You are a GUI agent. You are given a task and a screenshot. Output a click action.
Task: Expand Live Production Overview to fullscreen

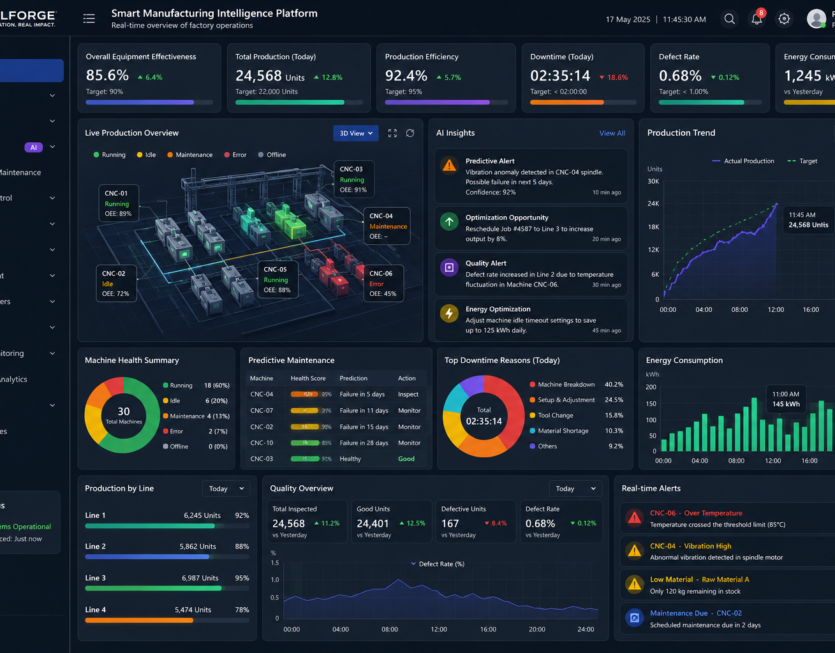[392, 133]
